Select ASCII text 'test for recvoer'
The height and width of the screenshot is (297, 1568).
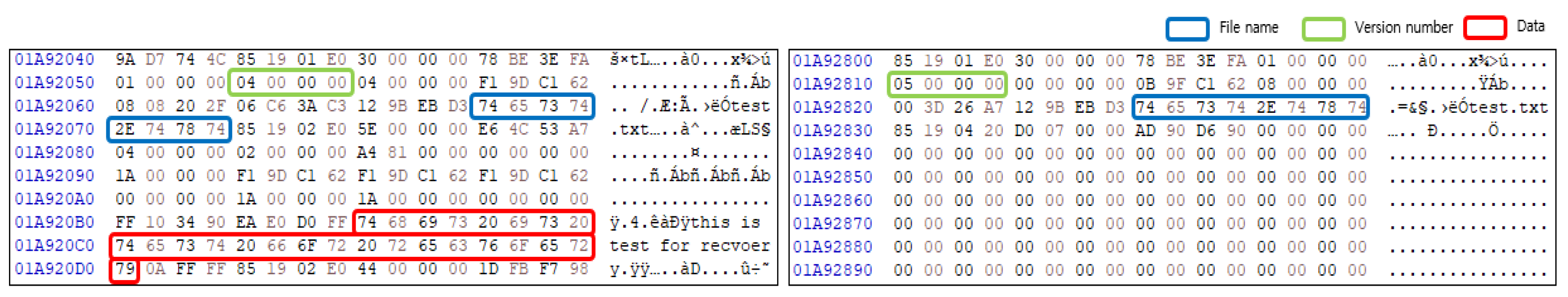[690, 245]
